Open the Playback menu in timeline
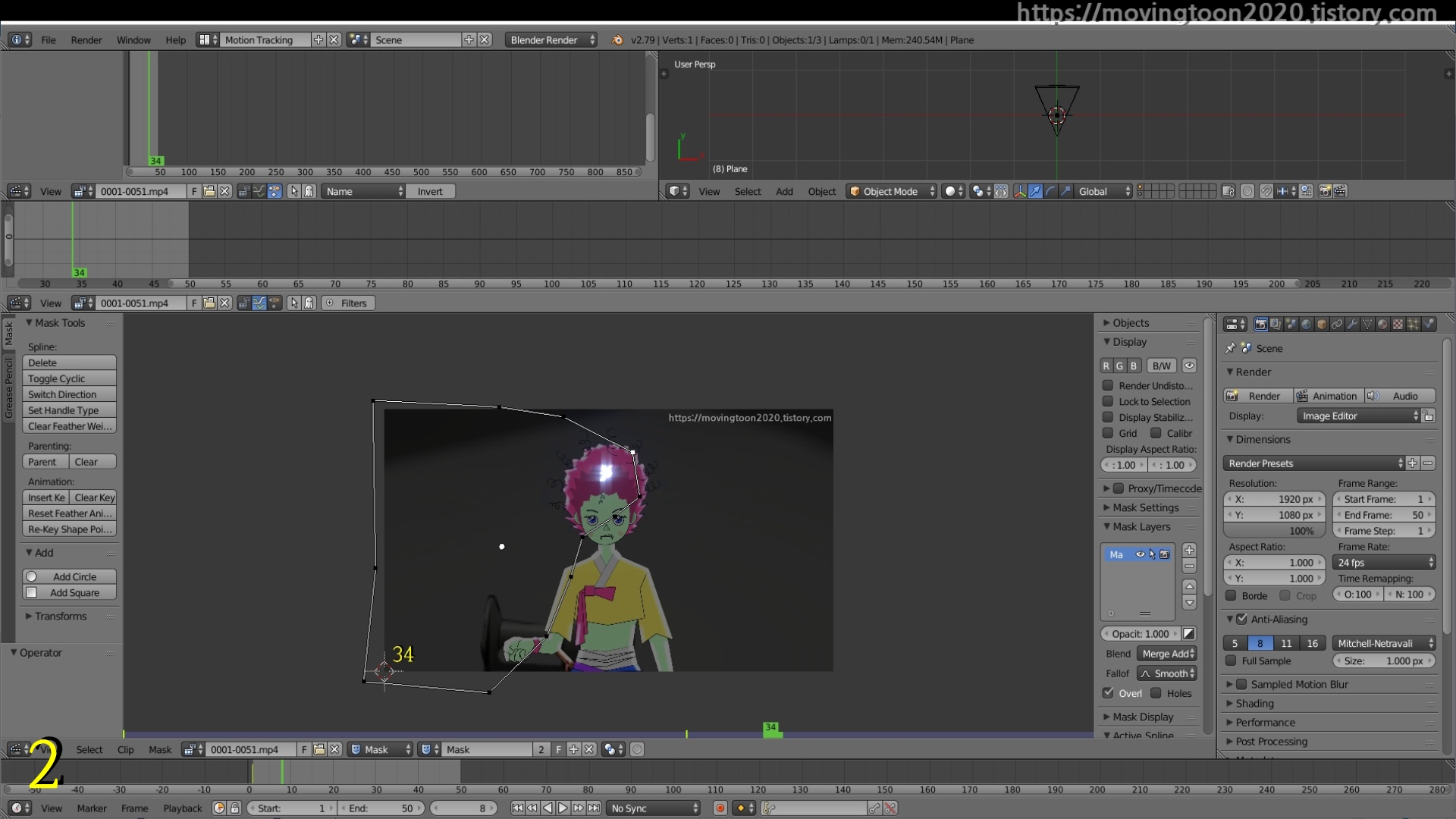 (183, 808)
